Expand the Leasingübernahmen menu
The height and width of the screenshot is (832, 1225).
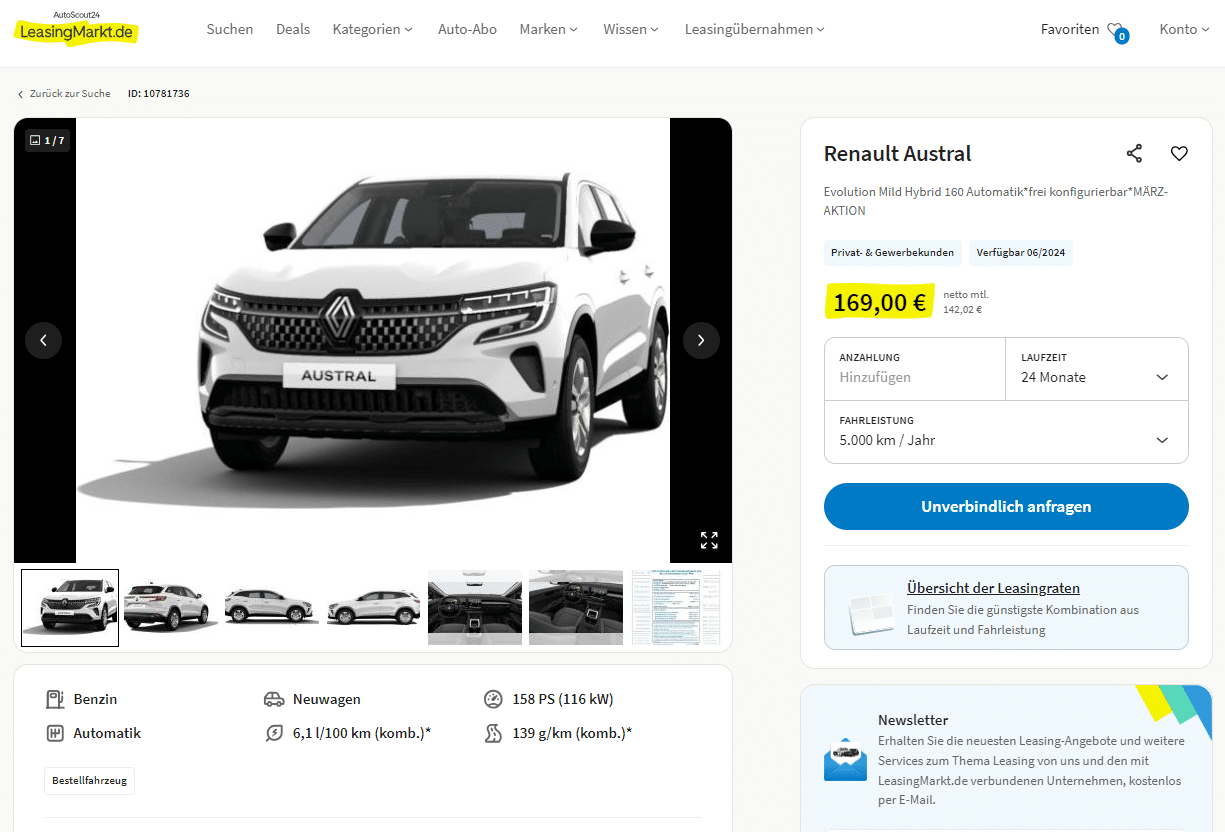coord(755,29)
